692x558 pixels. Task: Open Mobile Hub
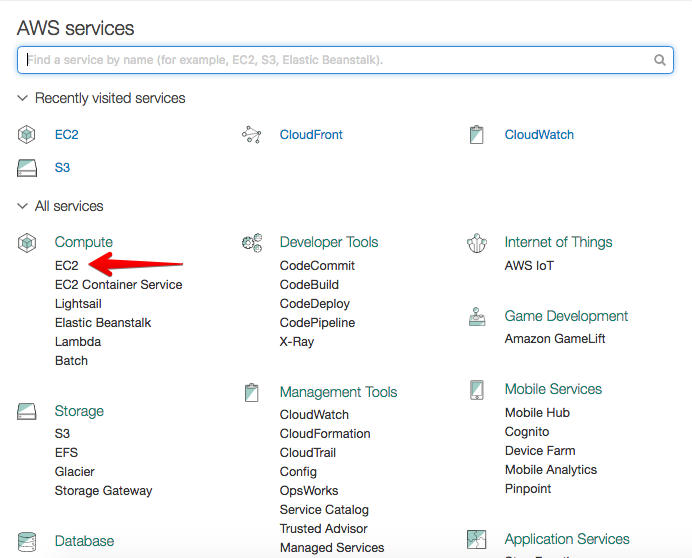[537, 412]
